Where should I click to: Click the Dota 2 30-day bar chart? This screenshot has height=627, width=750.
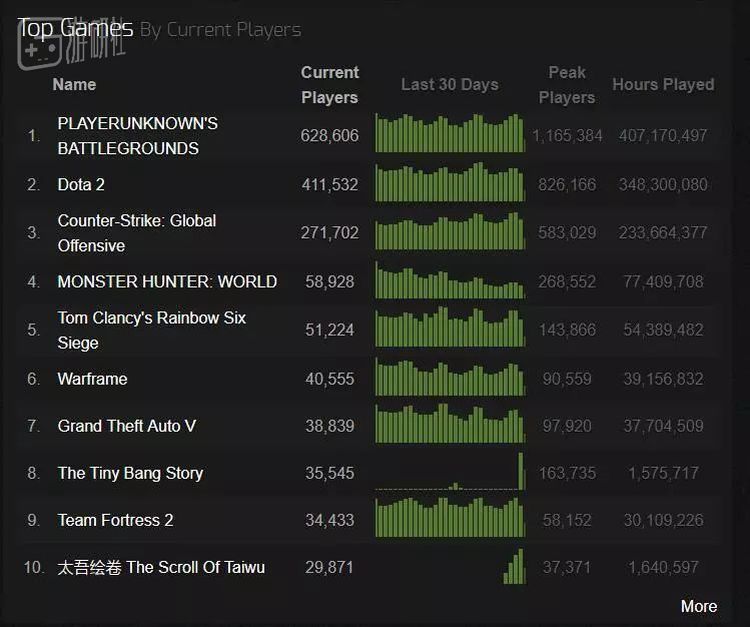click(x=449, y=184)
